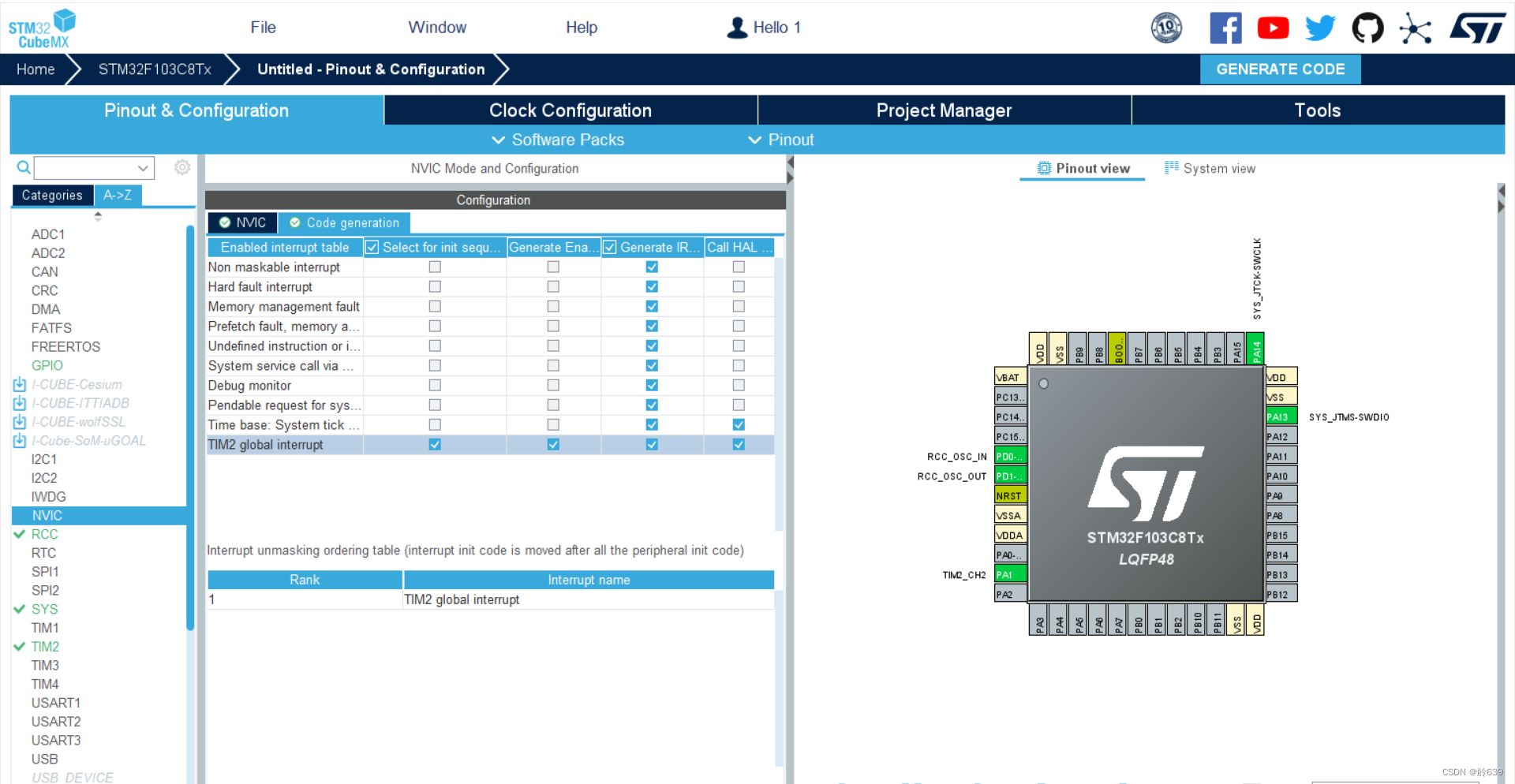
Task: Toggle TIM2 global interrupt init sequence checkbox
Action: coord(435,445)
